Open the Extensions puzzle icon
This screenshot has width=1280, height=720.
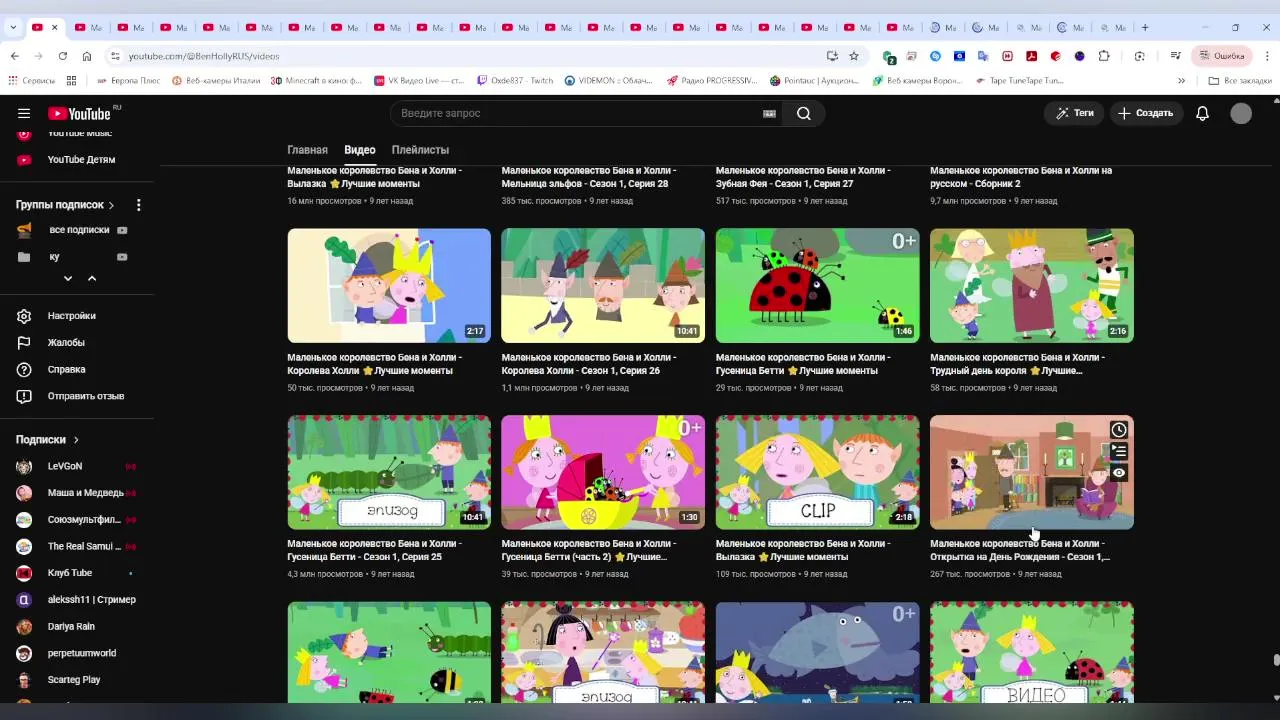point(1104,56)
